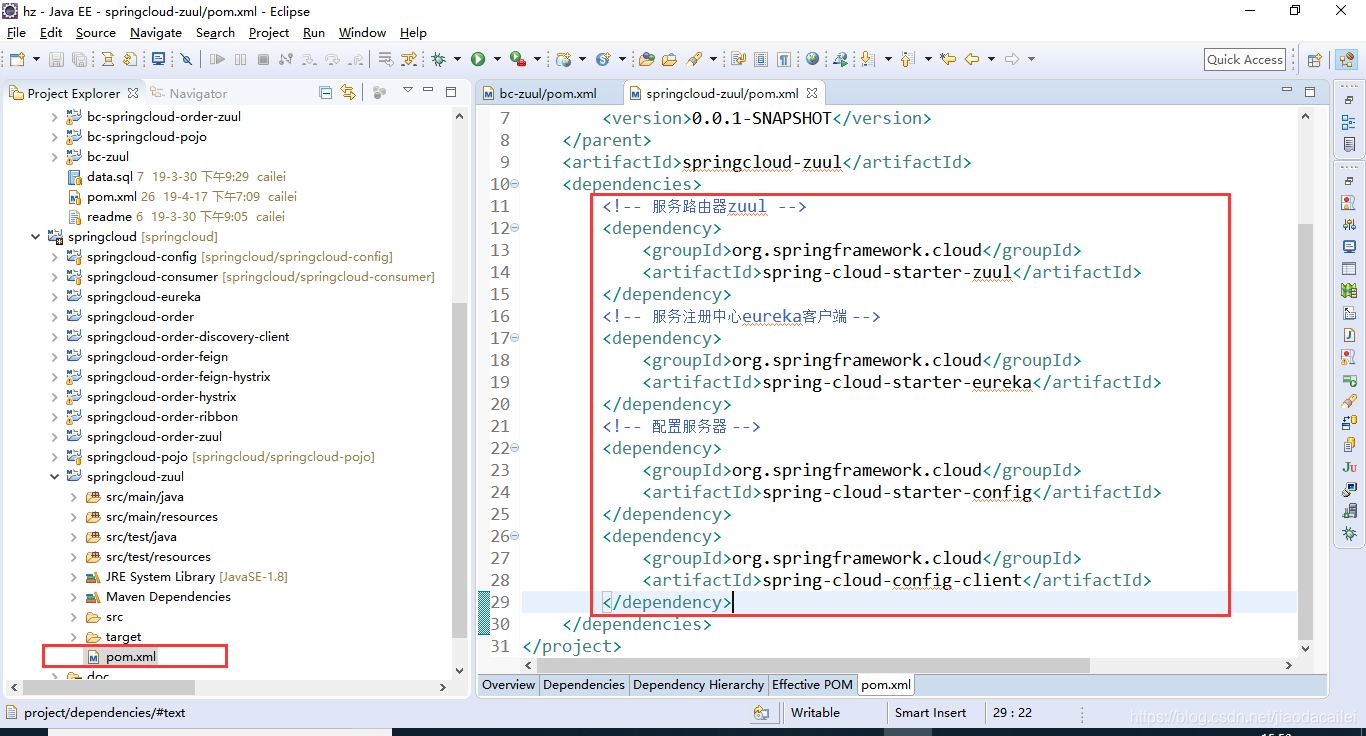This screenshot has height=736, width=1366.
Task: Click the Search flashlight toolbar icon
Action: [696, 60]
